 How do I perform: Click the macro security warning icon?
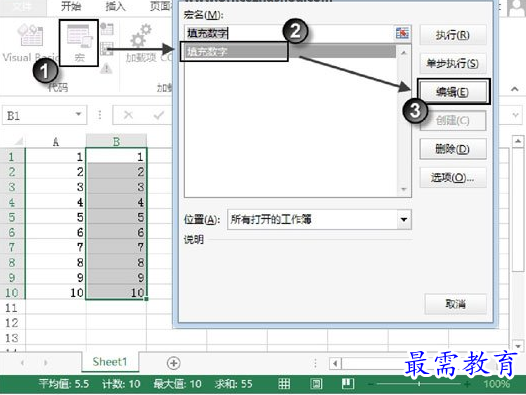point(106,69)
